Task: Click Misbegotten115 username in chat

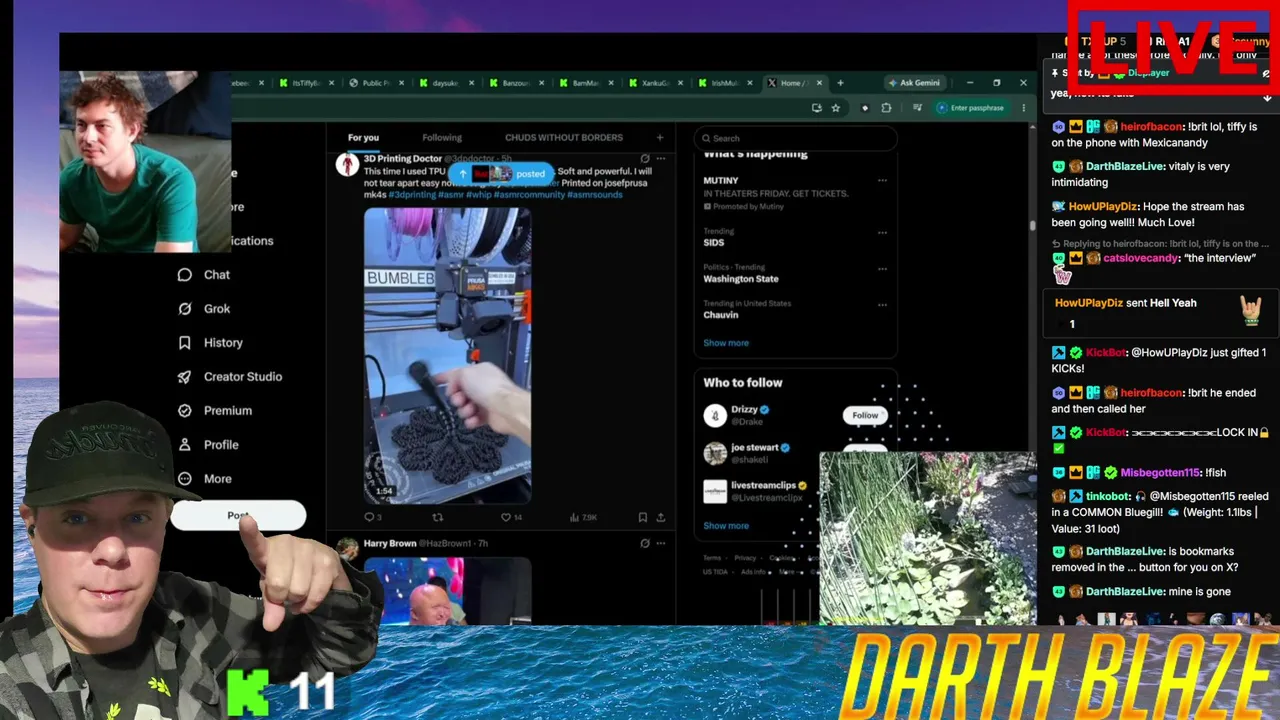Action: pos(1160,473)
